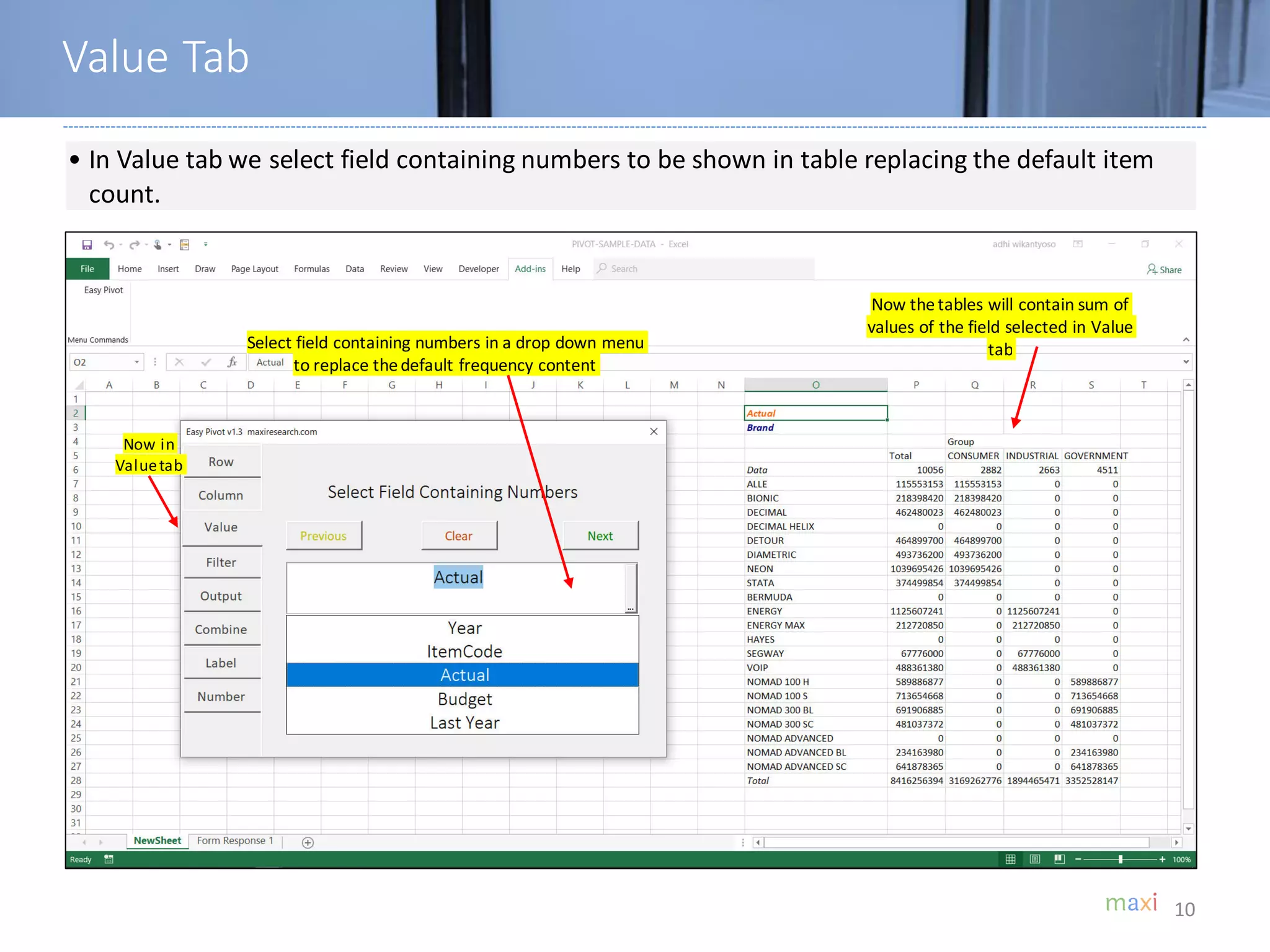Open the Customize Quick Access Toolbar arrow
Screen dimensions: 1270x952
205,244
